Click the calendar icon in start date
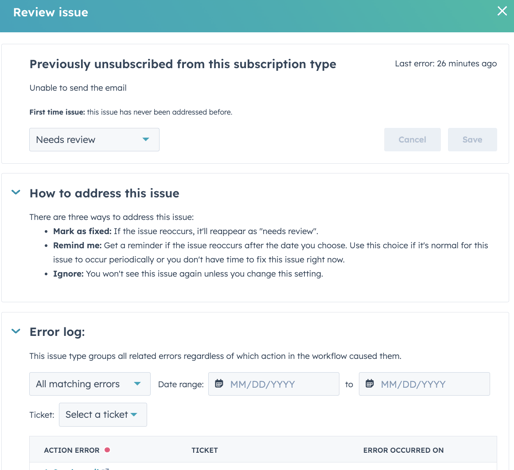514x470 pixels. coord(219,383)
